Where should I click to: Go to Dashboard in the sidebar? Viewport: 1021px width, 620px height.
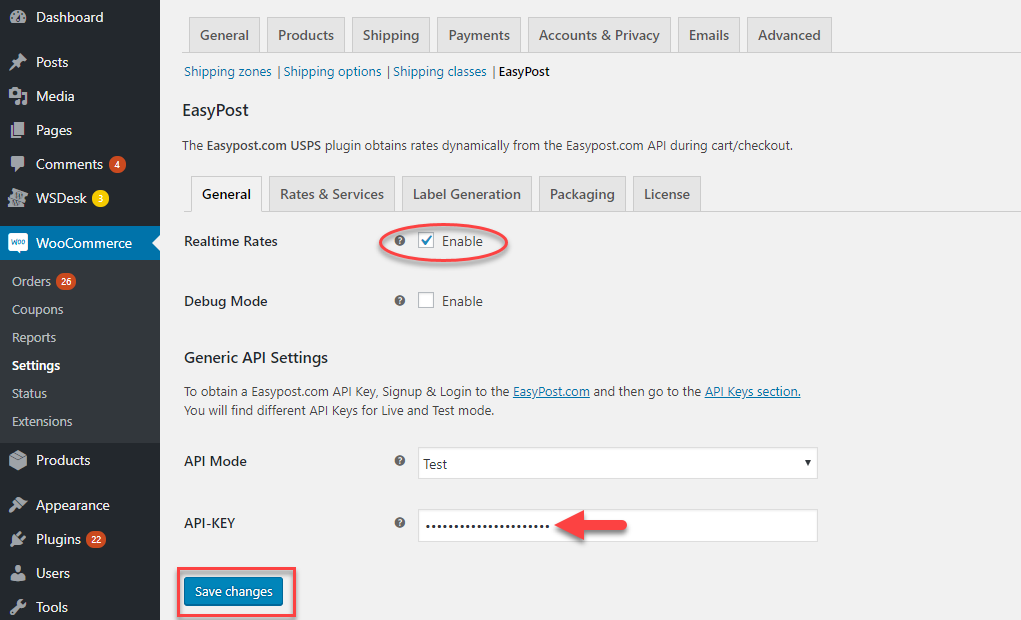click(70, 18)
